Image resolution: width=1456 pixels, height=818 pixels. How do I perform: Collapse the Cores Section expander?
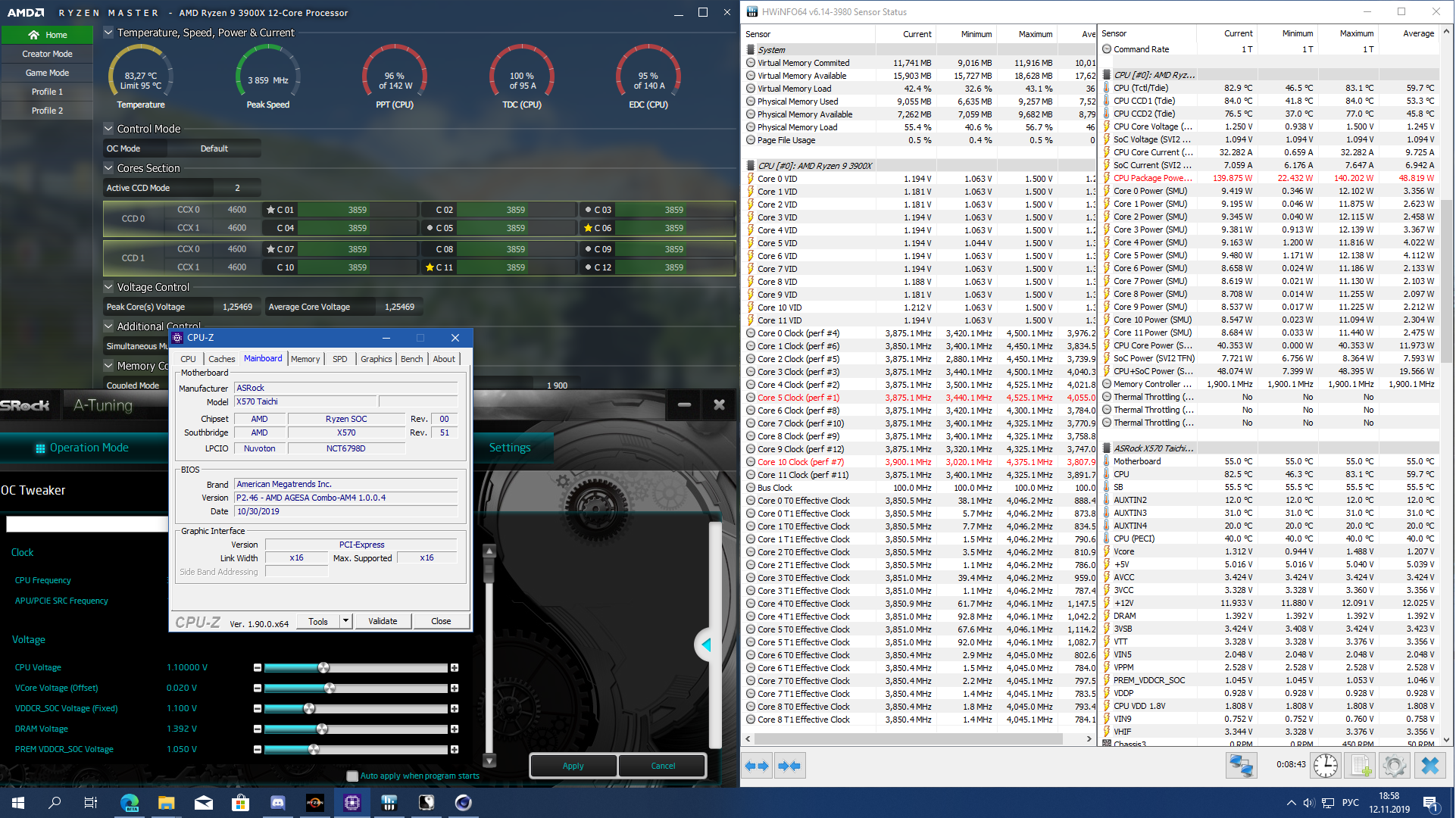coord(108,168)
